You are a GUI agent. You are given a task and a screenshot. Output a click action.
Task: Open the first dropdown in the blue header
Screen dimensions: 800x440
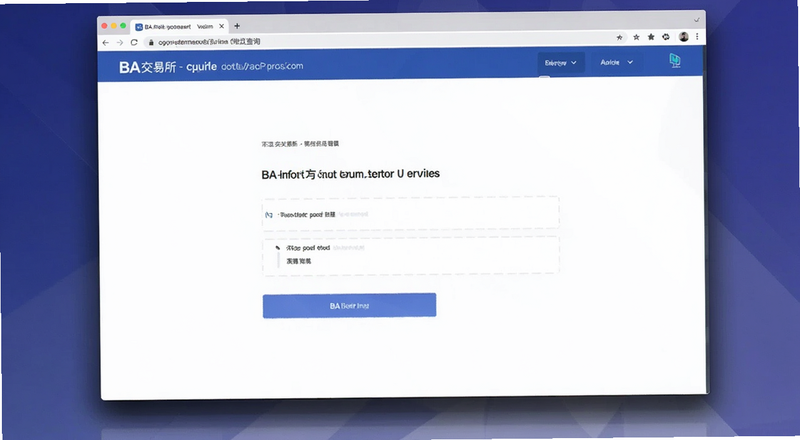(561, 63)
